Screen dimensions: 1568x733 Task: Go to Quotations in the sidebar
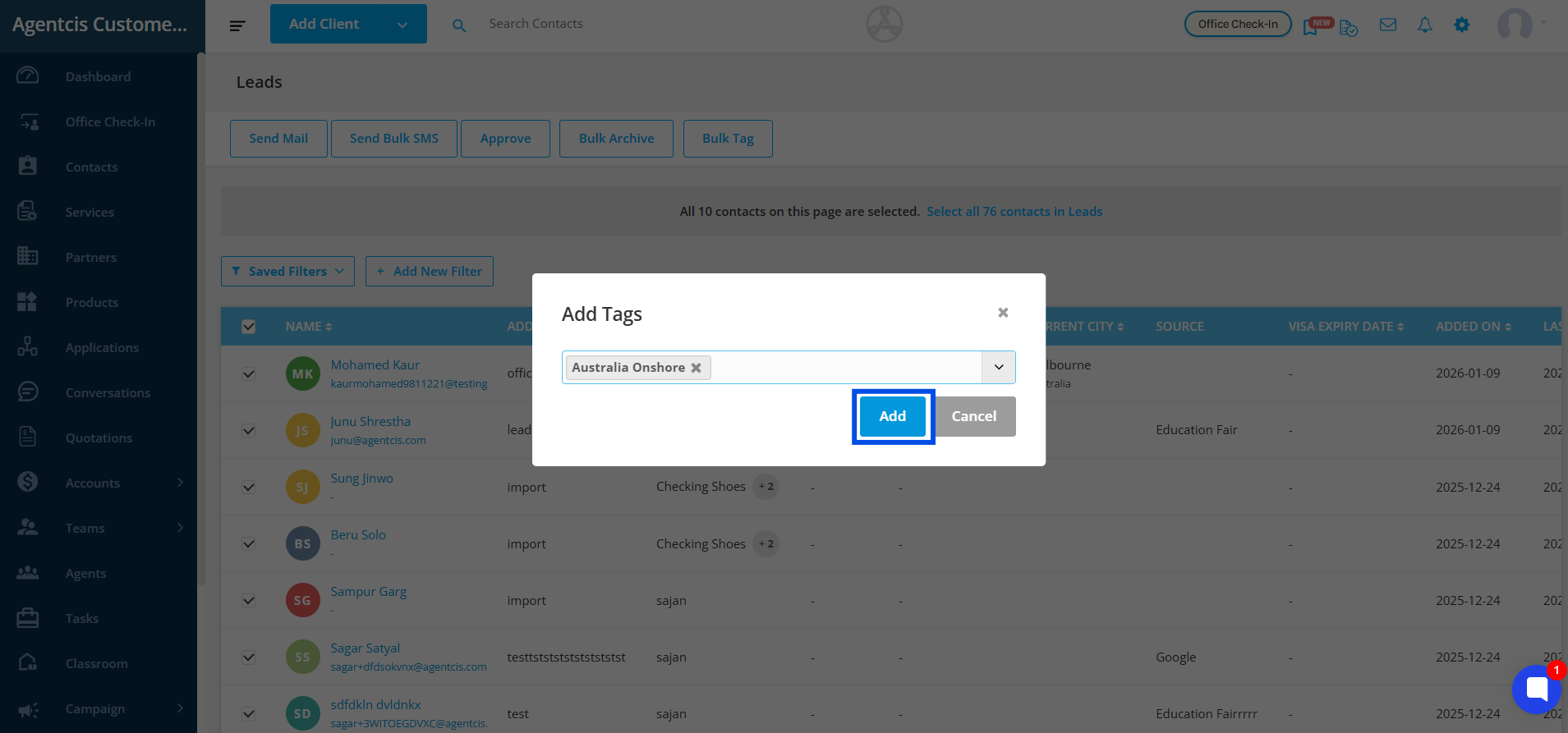(99, 438)
